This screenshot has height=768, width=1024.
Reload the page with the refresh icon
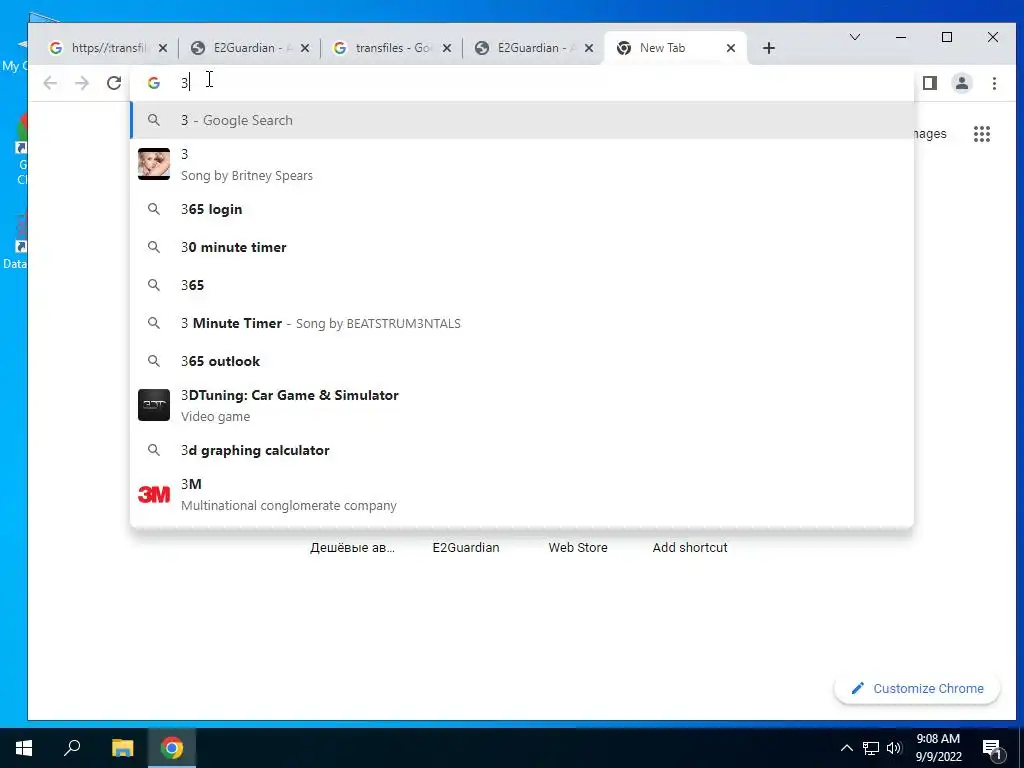point(114,83)
